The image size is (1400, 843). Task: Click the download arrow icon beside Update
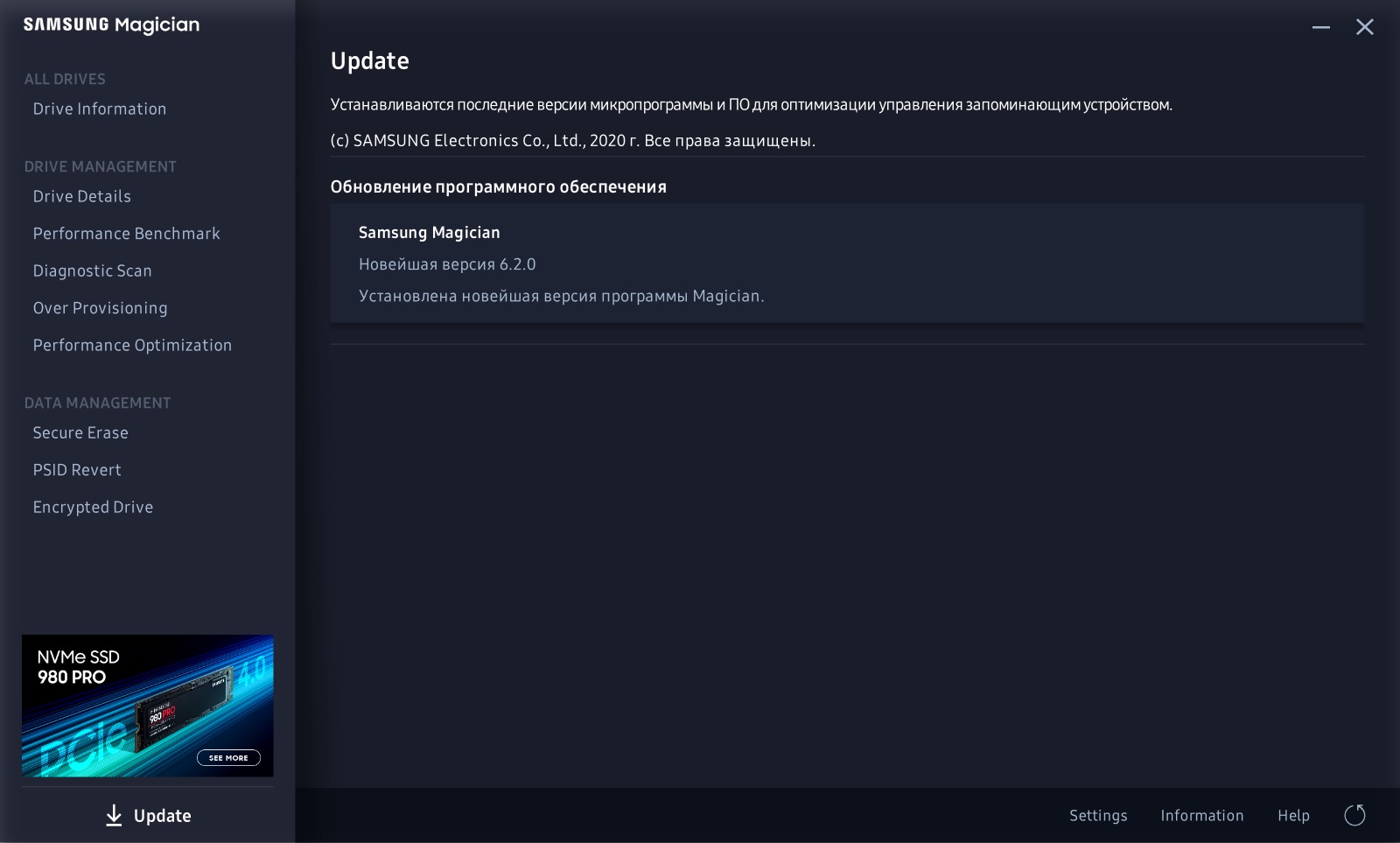[114, 816]
